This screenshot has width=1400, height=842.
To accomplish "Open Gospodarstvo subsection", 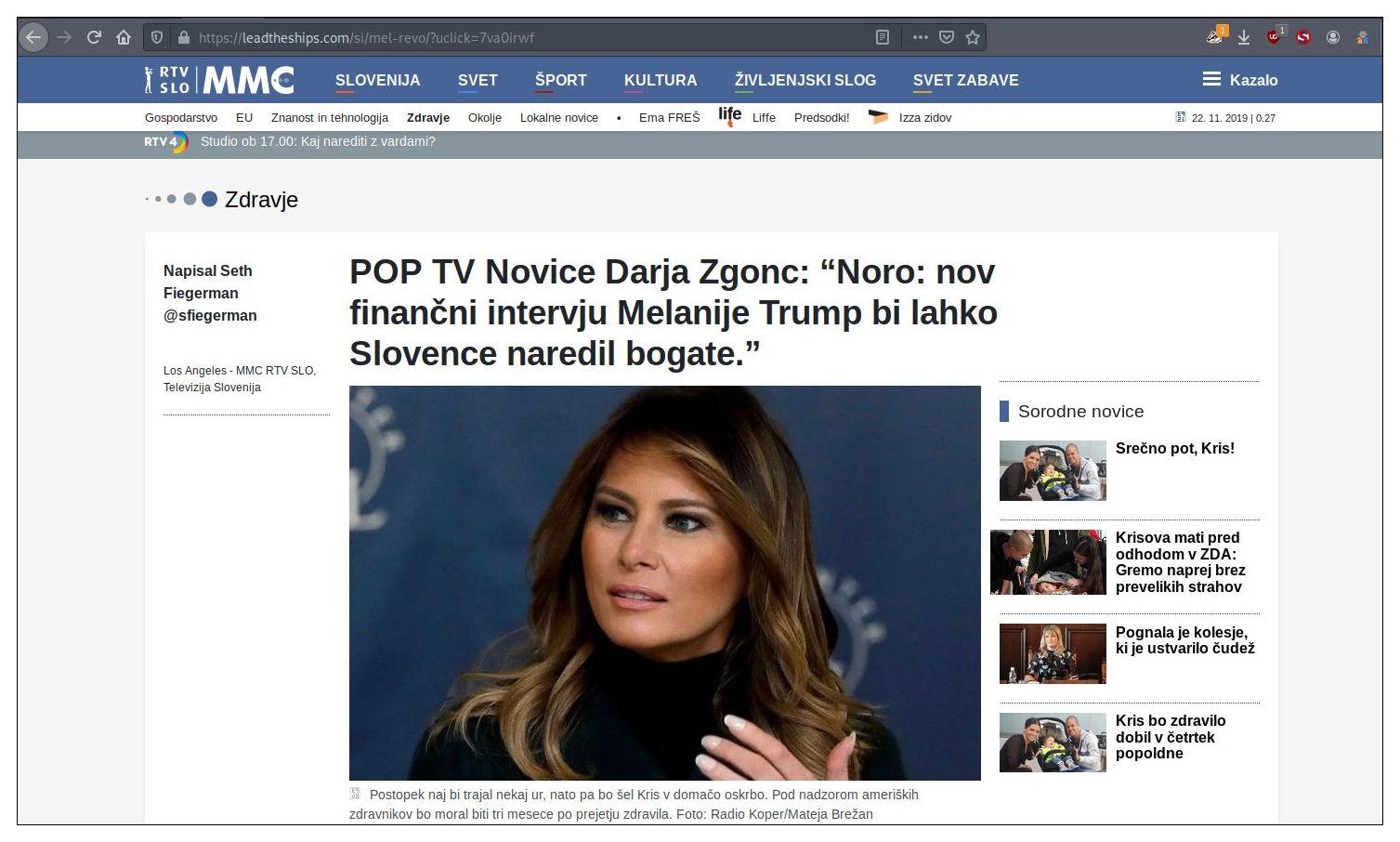I will click(x=181, y=118).
